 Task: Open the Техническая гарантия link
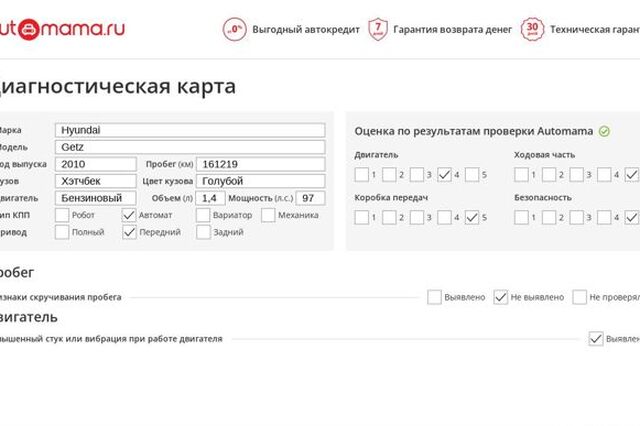tap(595, 30)
